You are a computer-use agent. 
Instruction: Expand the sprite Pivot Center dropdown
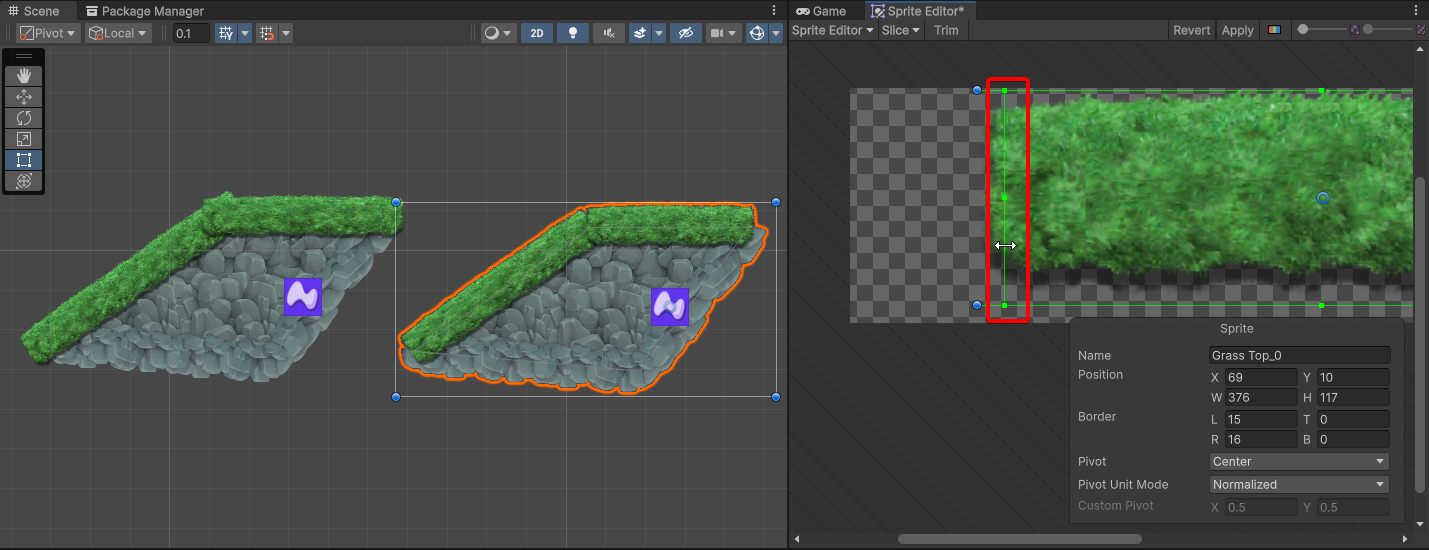click(x=1299, y=462)
